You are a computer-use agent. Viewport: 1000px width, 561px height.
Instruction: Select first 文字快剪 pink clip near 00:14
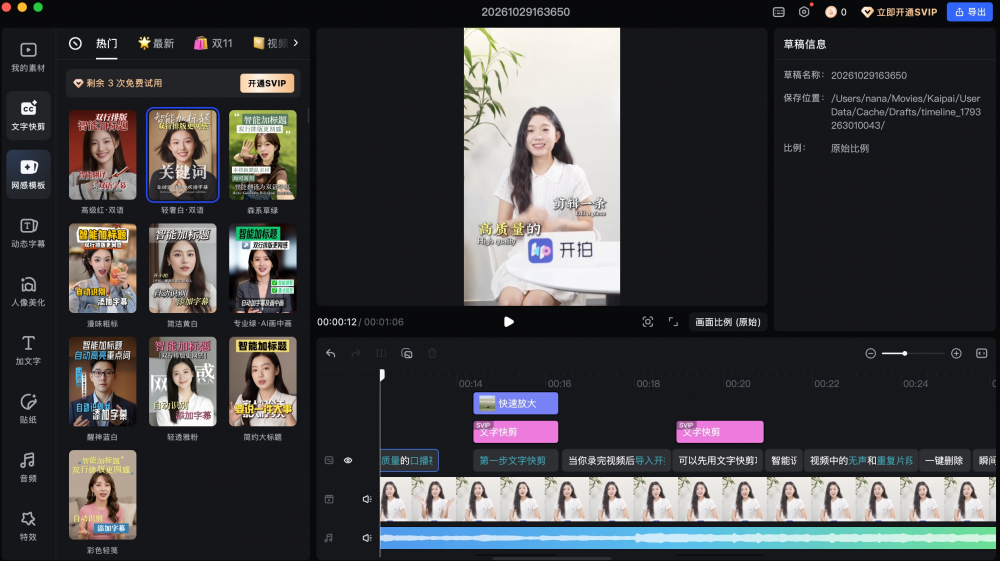coord(515,432)
